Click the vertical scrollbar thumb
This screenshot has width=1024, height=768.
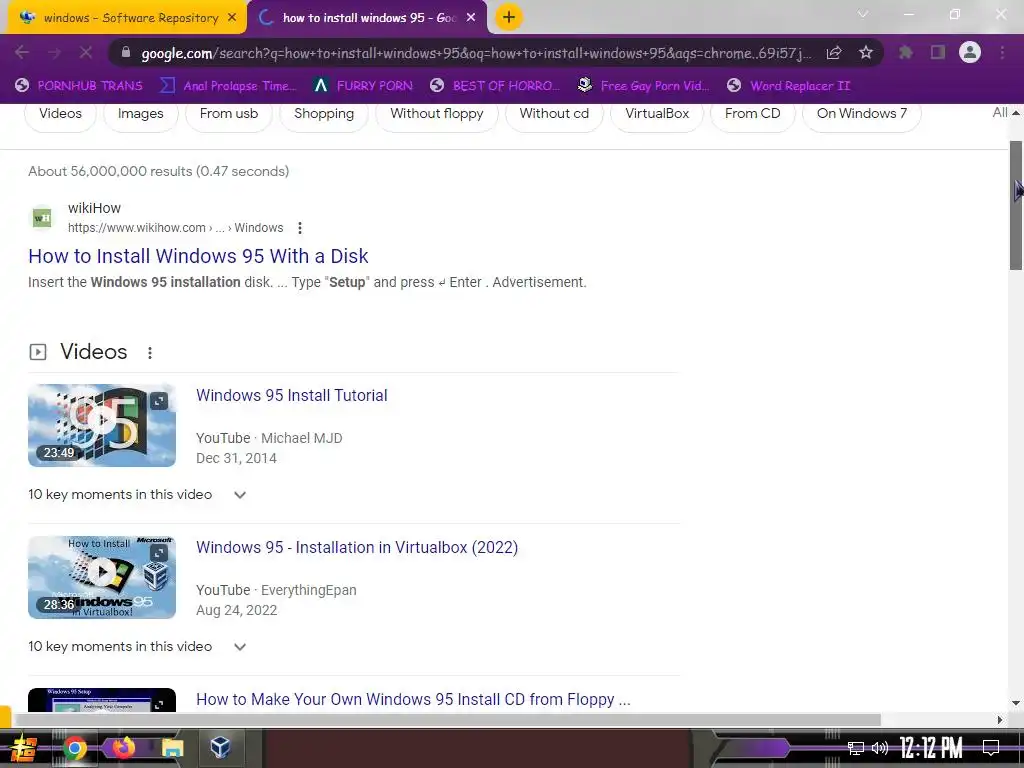1016,205
